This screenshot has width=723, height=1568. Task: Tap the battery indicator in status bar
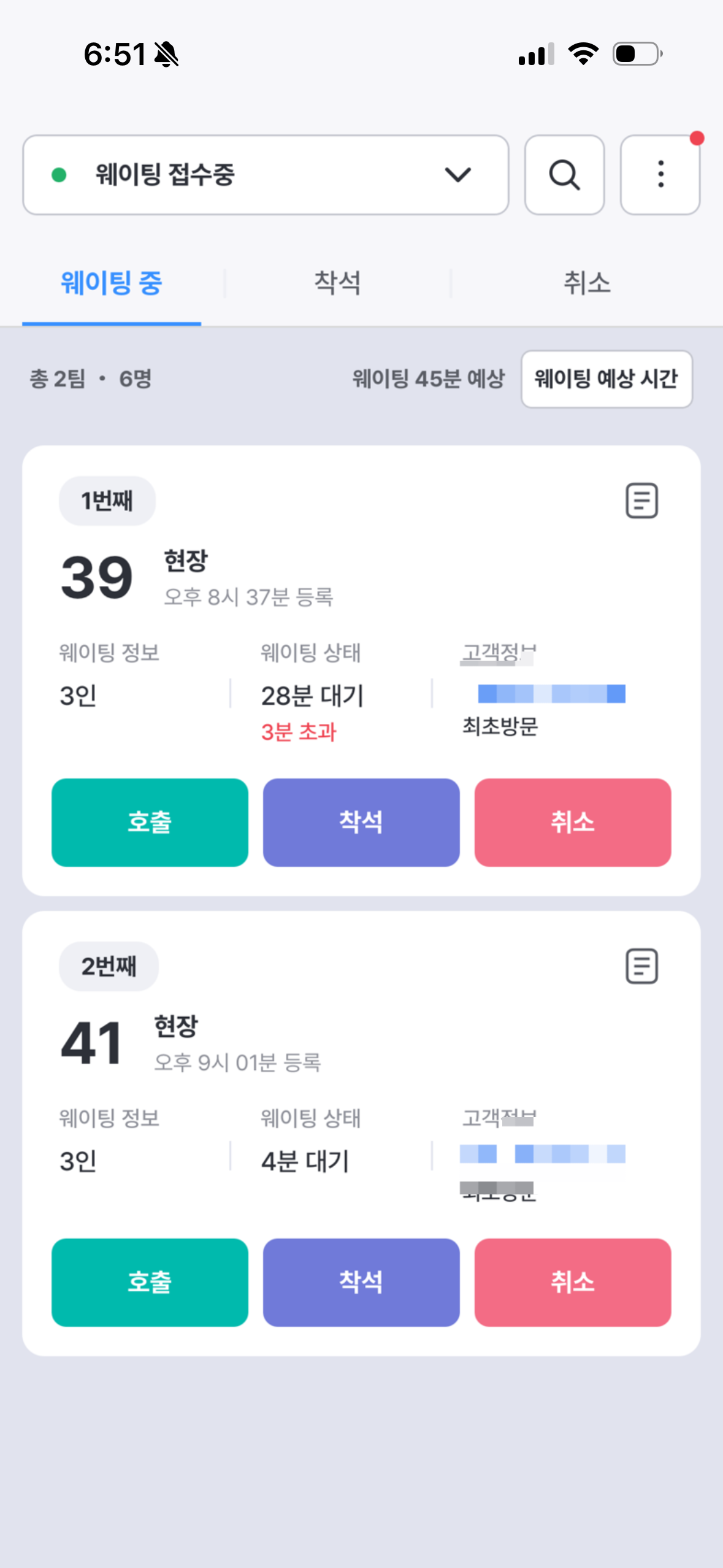(x=638, y=54)
